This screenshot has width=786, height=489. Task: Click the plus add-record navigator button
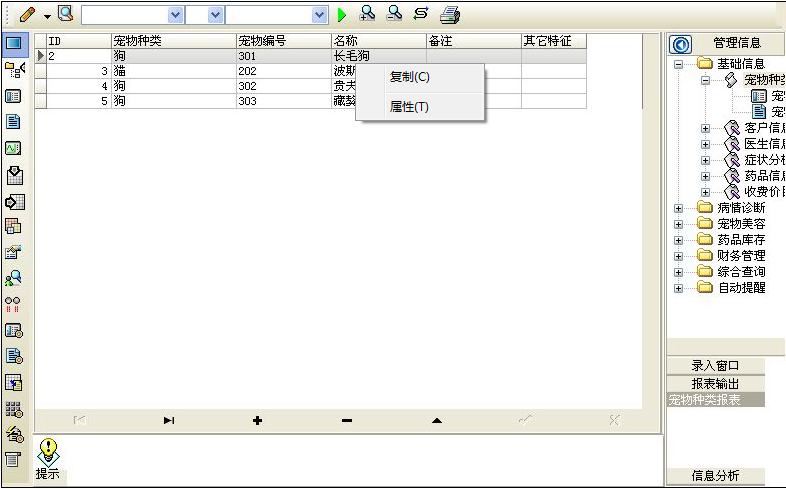pos(257,421)
